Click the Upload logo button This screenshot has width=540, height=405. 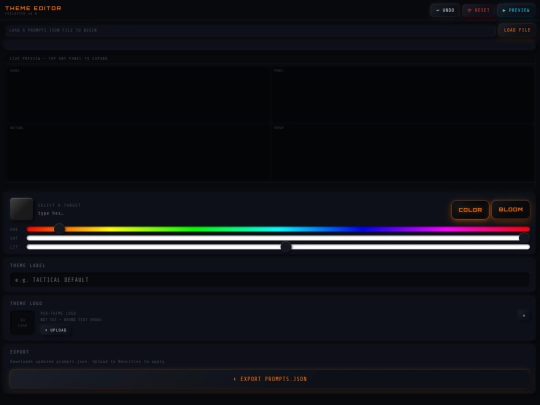[x=55, y=330]
